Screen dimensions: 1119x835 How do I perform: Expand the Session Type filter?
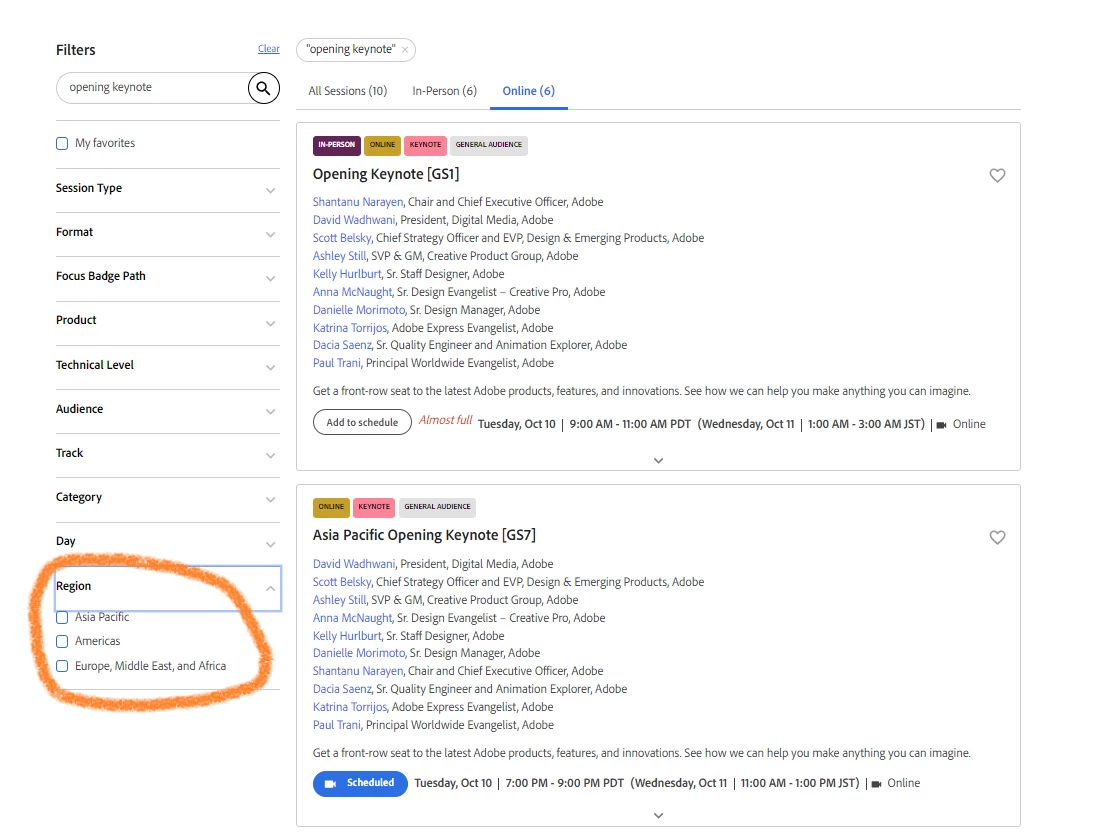168,189
